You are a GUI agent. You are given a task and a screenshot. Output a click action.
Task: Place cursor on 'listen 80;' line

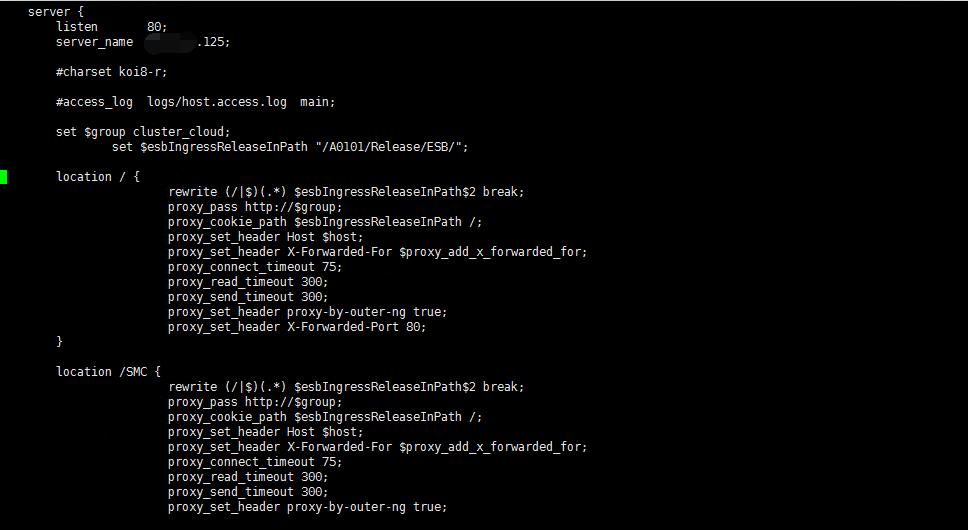pos(112,27)
